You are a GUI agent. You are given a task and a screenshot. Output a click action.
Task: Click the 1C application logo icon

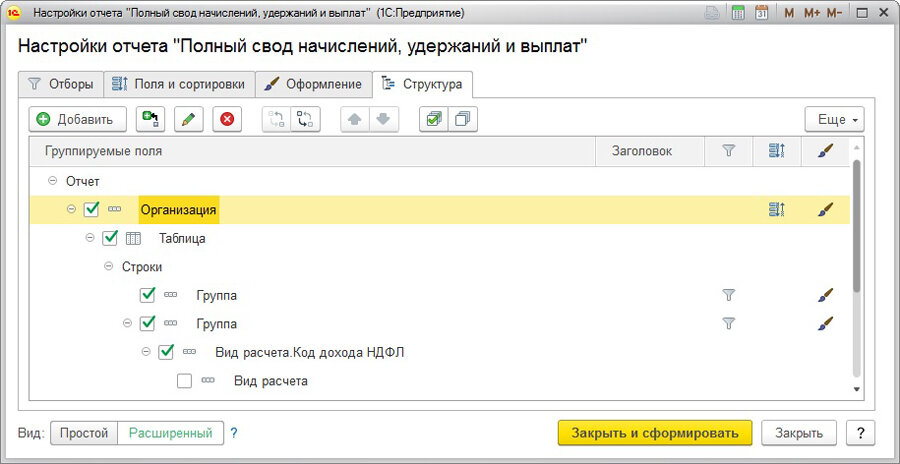14,12
